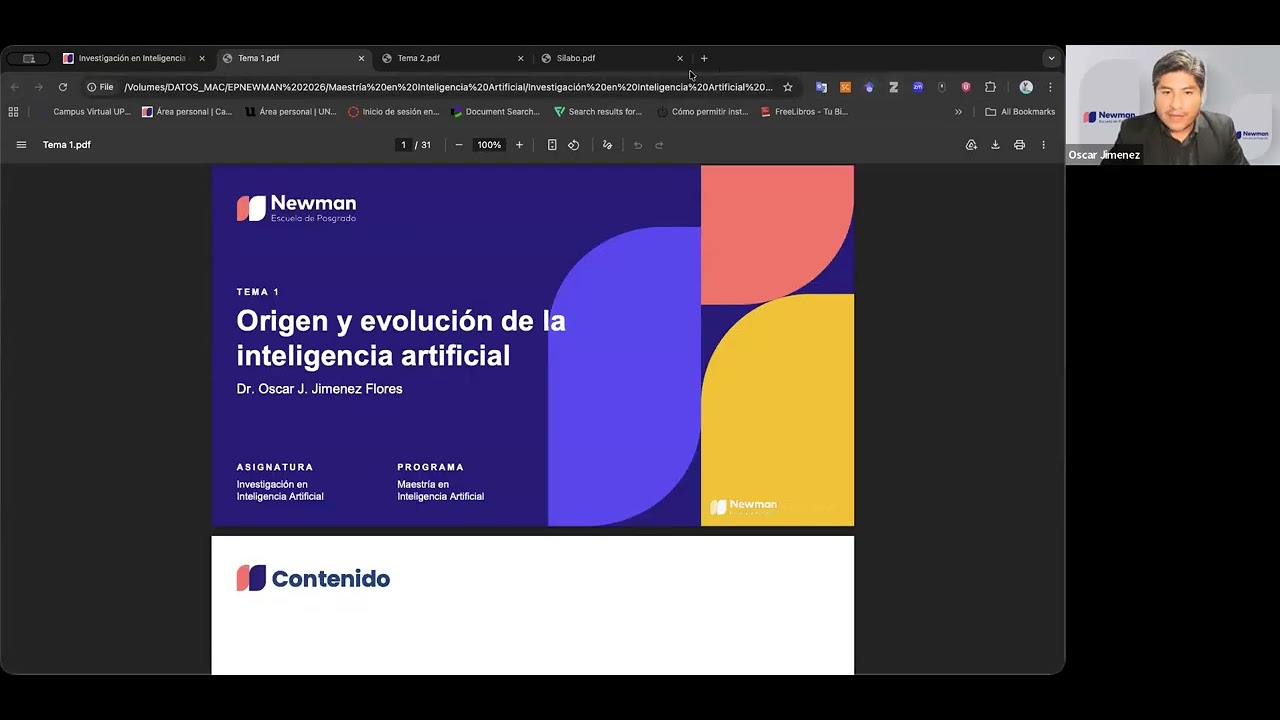Click the zoom out minus button
Screen dimensions: 1280x720
pyautogui.click(x=459, y=145)
